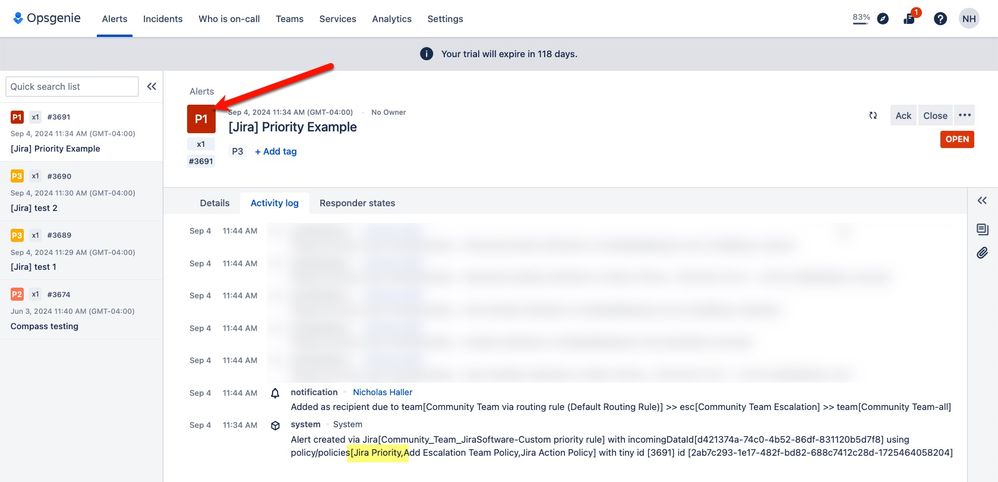Click the notification bell icon in log

(275, 393)
